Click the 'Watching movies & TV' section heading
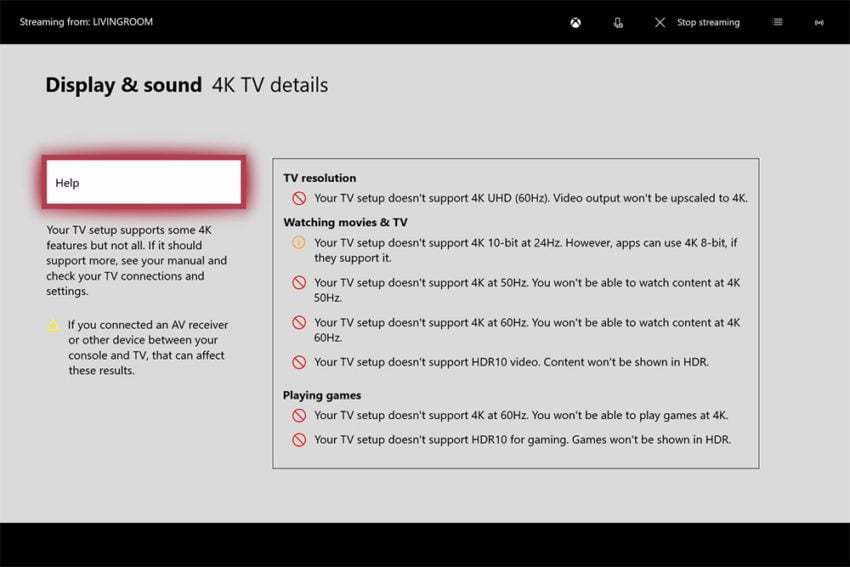This screenshot has height=567, width=850. click(x=345, y=222)
